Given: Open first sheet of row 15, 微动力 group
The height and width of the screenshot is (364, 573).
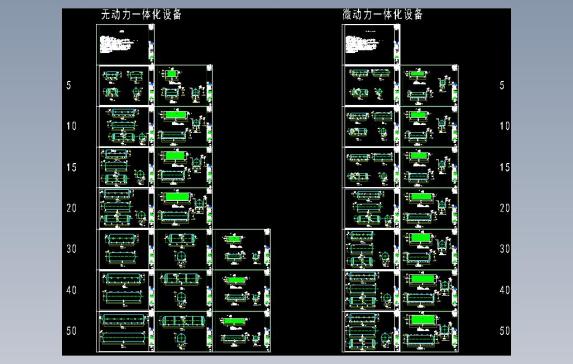Looking at the screenshot, I should coord(371,168).
